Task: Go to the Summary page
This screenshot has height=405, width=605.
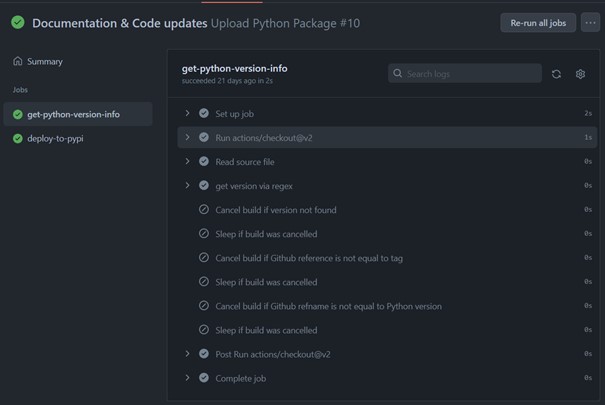Action: point(45,62)
